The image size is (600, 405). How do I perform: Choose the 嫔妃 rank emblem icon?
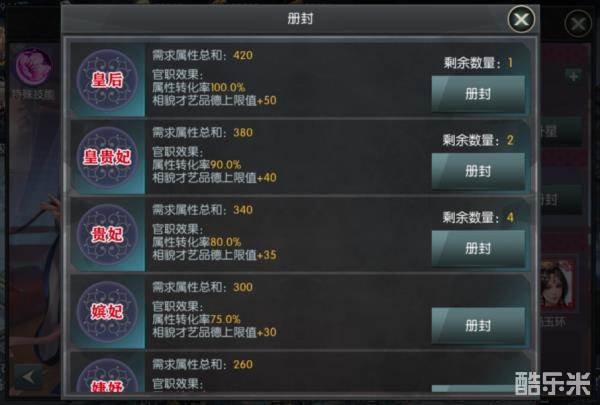point(107,312)
